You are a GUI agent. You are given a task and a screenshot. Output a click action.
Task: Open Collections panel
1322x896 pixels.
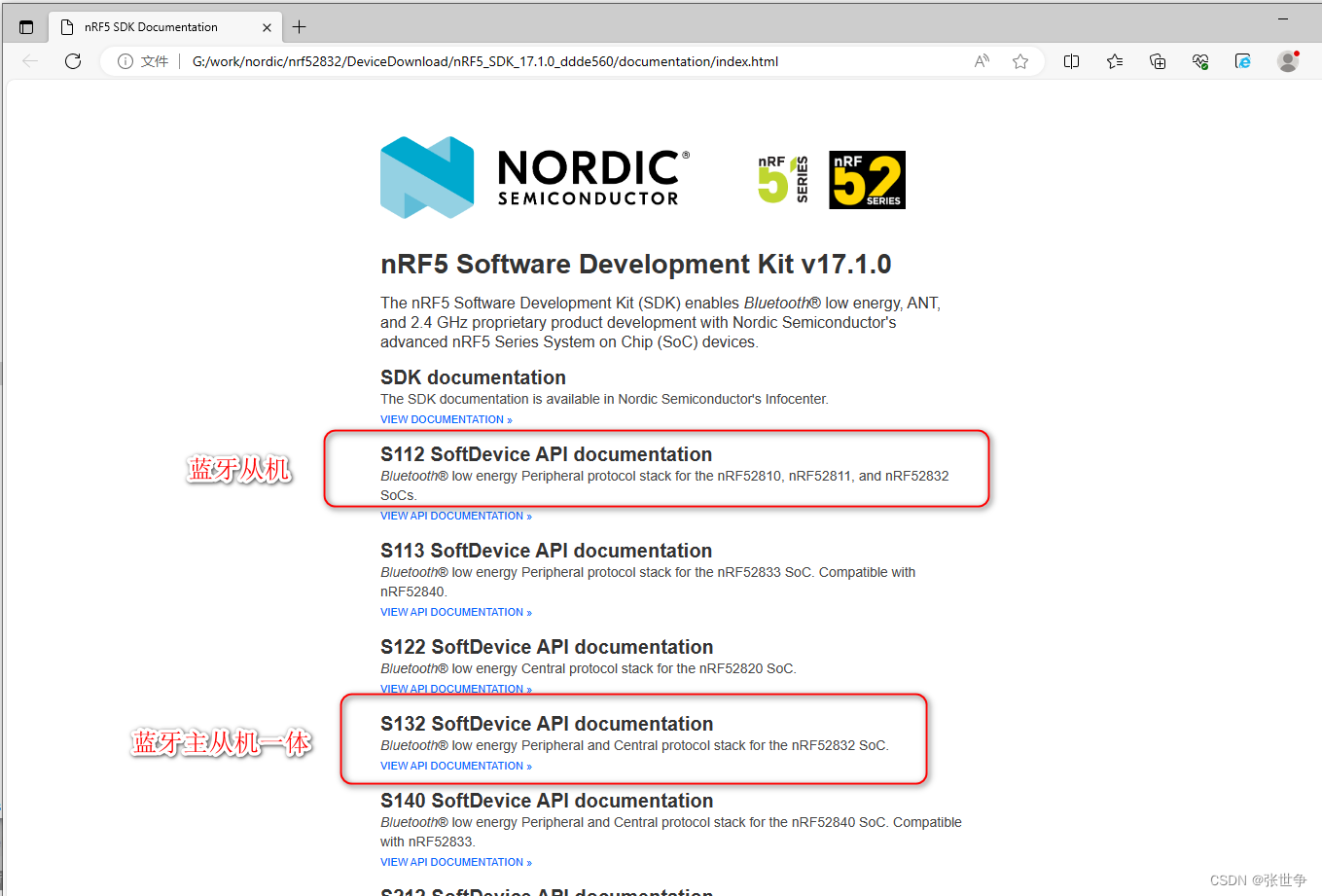point(1158,61)
